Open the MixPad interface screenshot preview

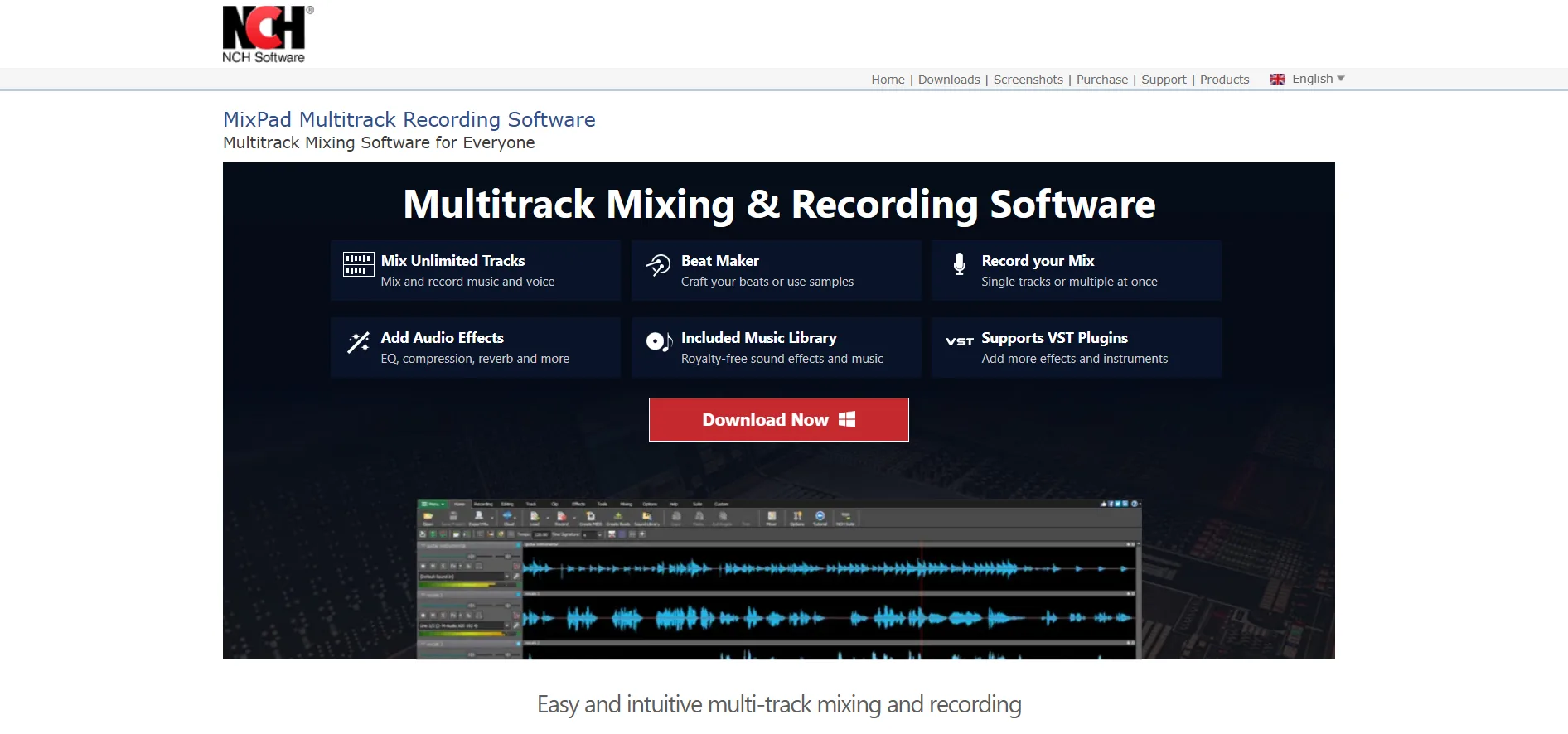[x=779, y=579]
